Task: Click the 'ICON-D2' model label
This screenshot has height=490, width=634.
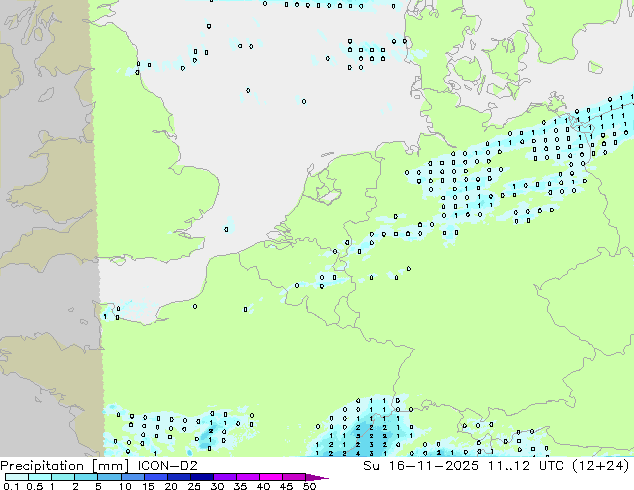Action: click(x=167, y=466)
